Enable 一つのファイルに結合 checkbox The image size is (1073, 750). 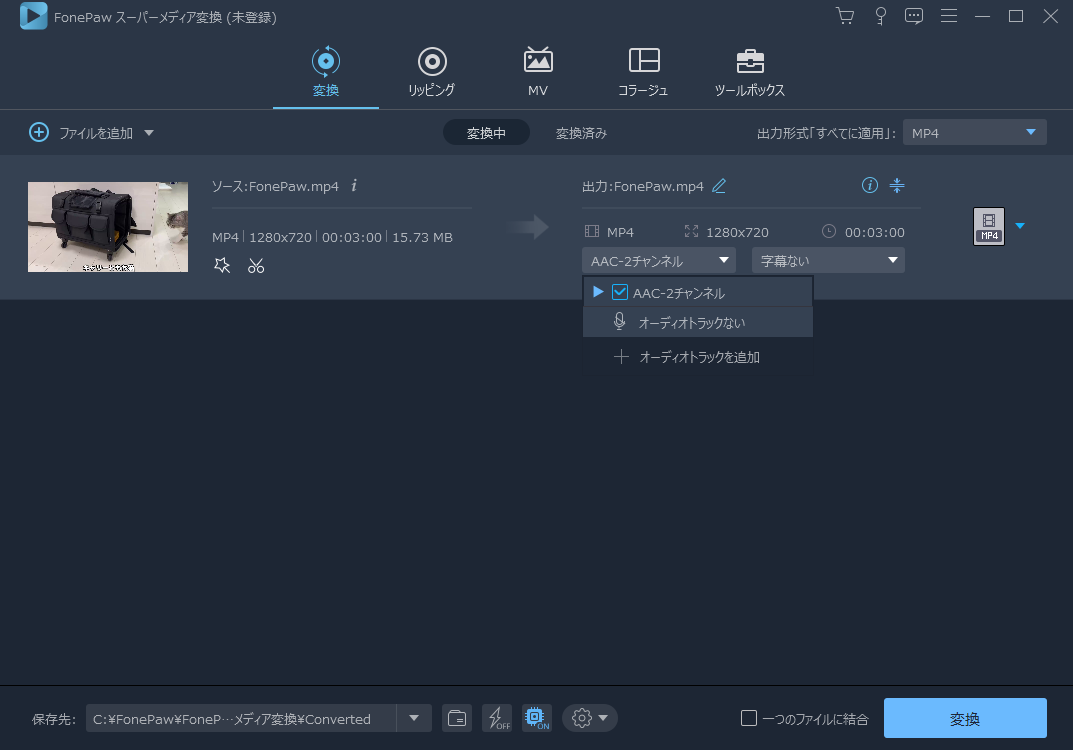749,718
